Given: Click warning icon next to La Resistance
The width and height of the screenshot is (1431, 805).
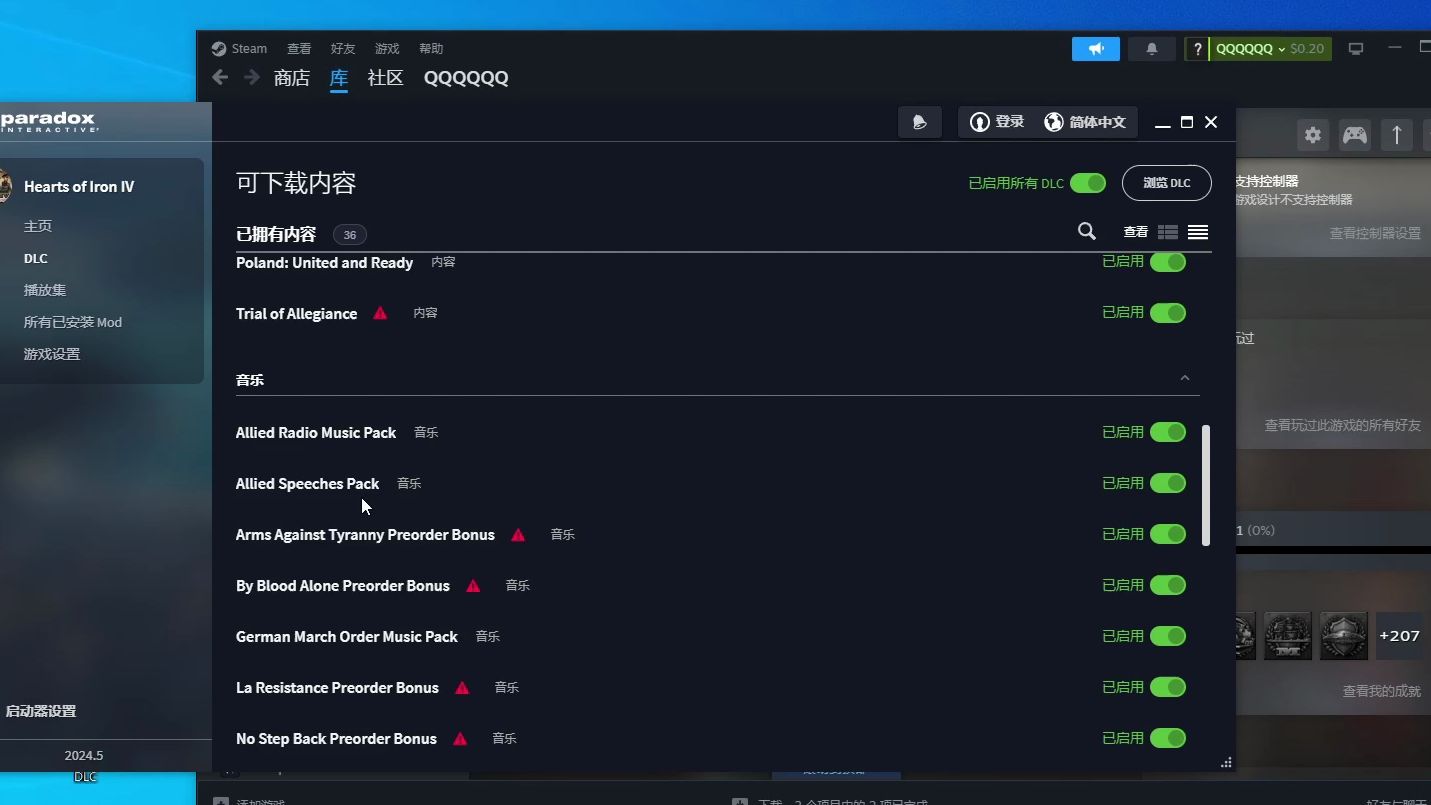Looking at the screenshot, I should click(x=462, y=688).
